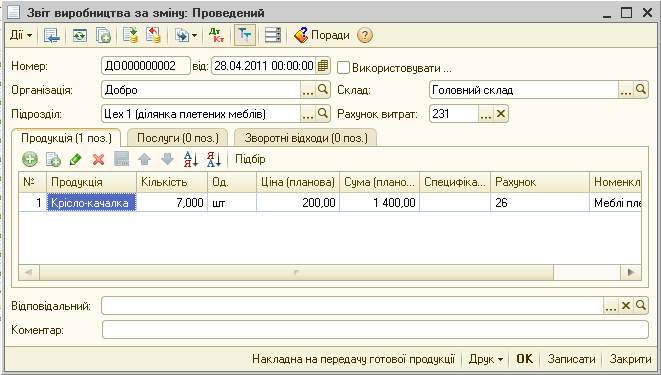This screenshot has width=661, height=375.
Task: Click the Організація select ellipsis button
Action: [x=308, y=90]
